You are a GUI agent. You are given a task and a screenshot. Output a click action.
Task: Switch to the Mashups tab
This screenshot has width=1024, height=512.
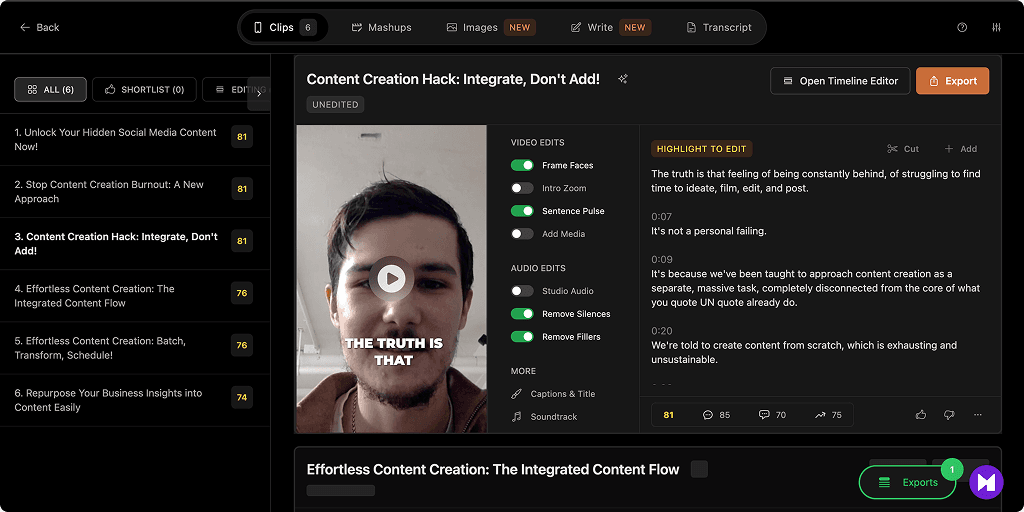pos(381,27)
